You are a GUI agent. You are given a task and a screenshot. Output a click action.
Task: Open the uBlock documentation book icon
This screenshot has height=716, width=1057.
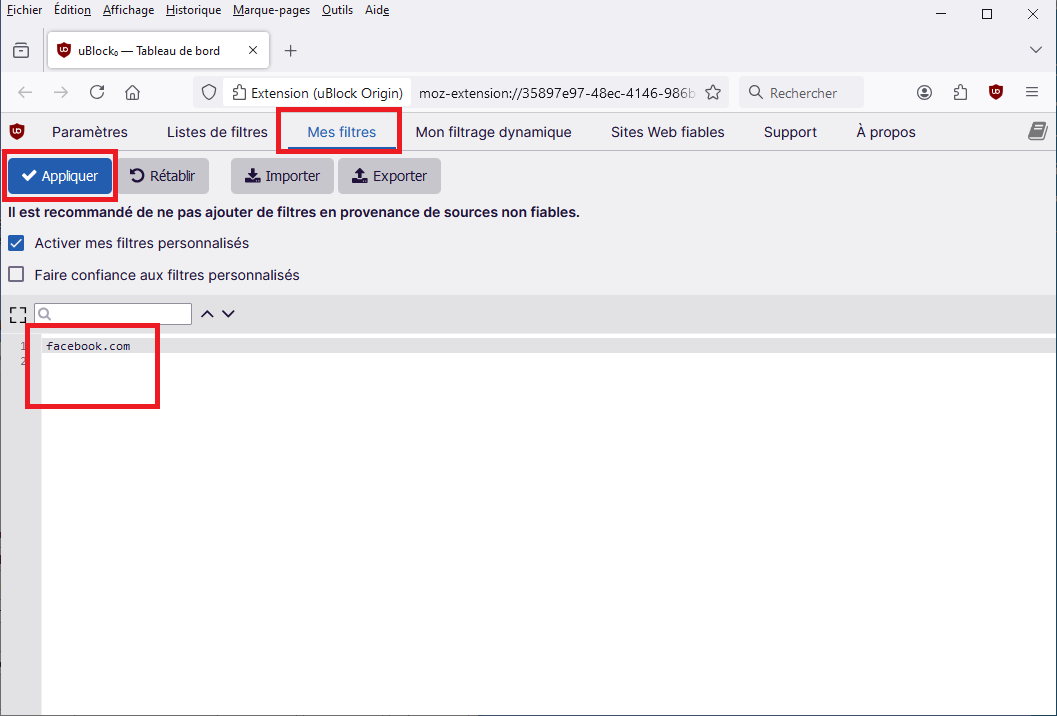(1037, 131)
